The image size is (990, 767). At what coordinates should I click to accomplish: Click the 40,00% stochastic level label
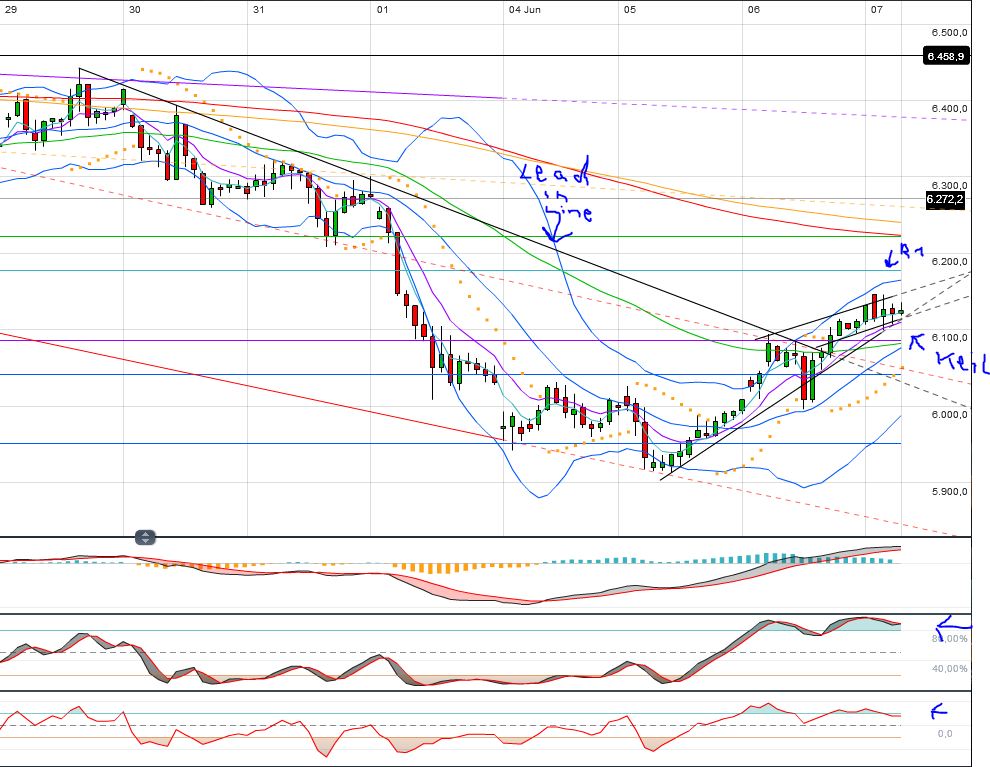click(x=950, y=669)
